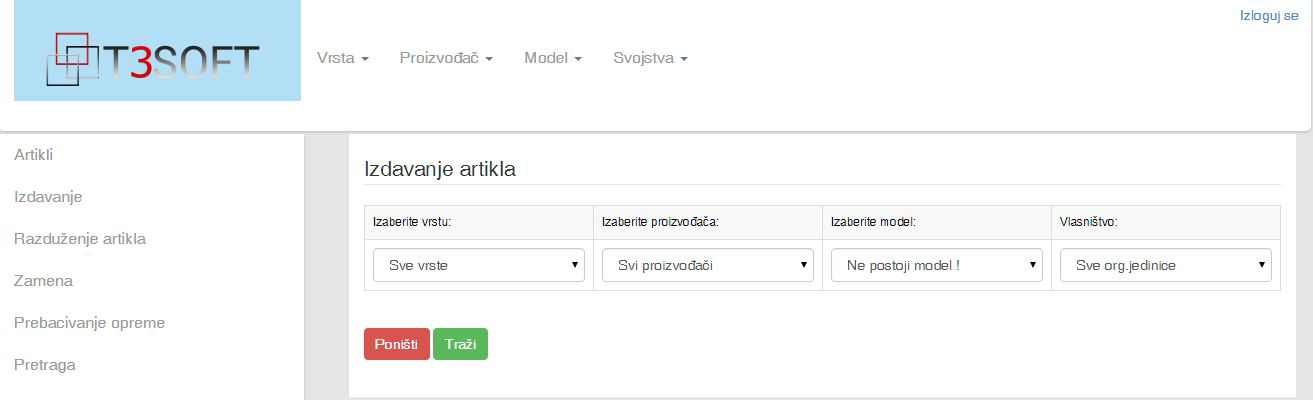Expand the Sve org.jedinice dropdown
Screen dimensions: 1313x400
point(1166,265)
